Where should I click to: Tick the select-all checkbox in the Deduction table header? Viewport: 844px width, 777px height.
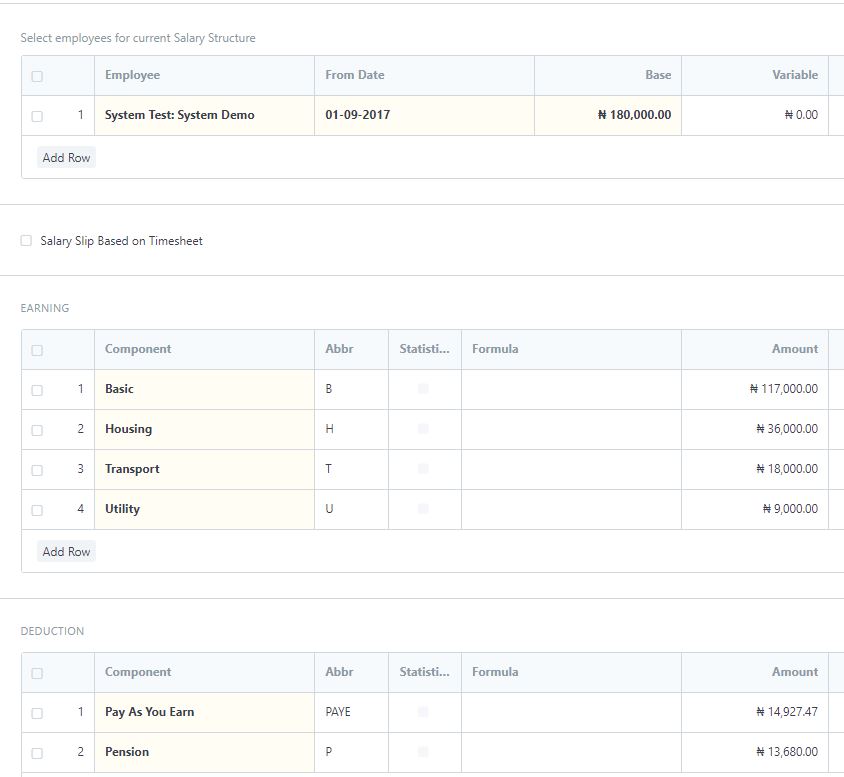(37, 674)
